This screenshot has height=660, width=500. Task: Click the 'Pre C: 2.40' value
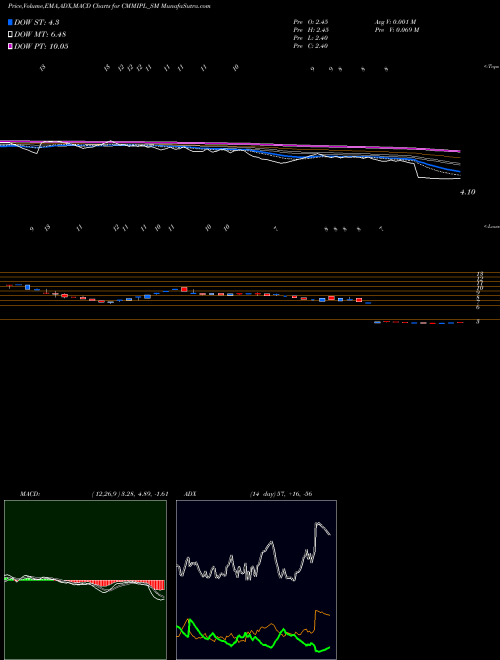(311, 46)
